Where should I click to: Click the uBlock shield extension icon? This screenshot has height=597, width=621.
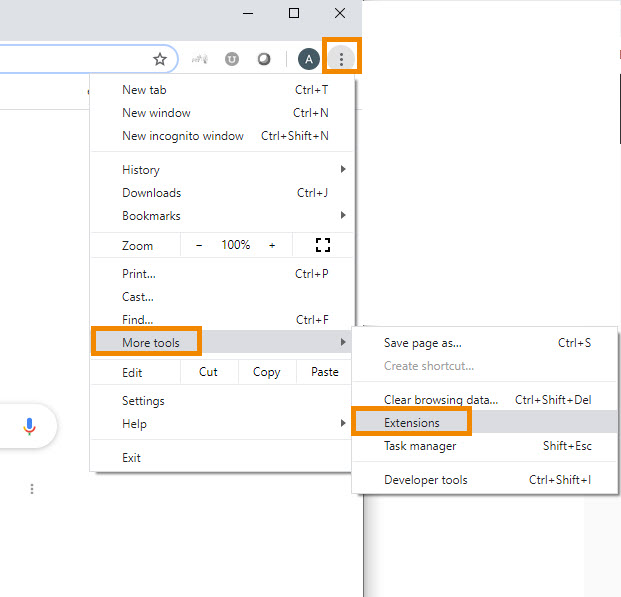point(232,59)
